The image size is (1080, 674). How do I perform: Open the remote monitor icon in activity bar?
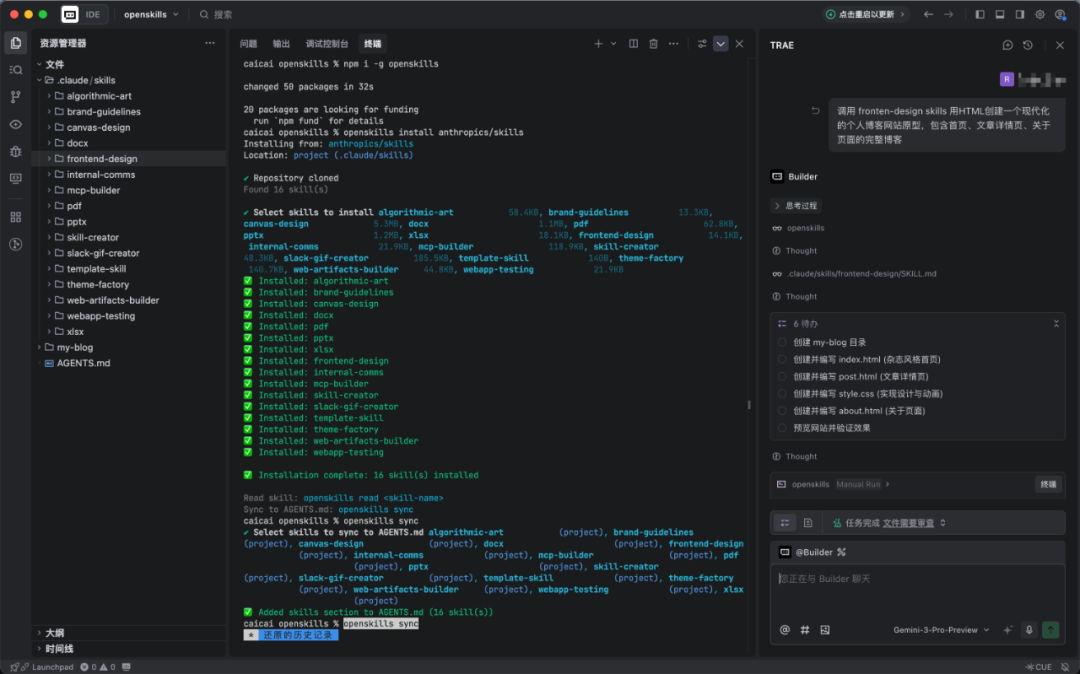[15, 178]
